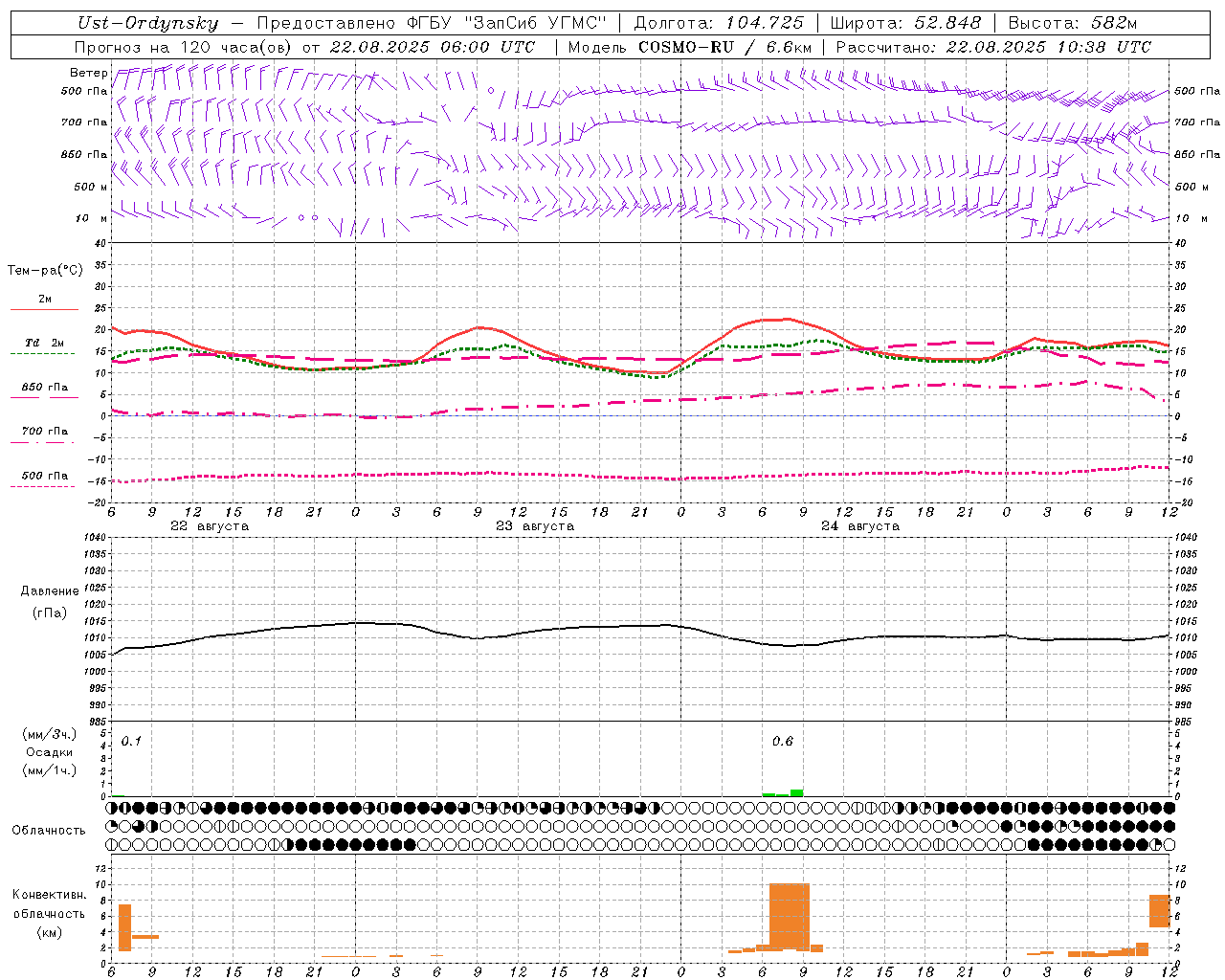
Task: Click the Td 2м dew point legend entry
Action: pos(45,343)
